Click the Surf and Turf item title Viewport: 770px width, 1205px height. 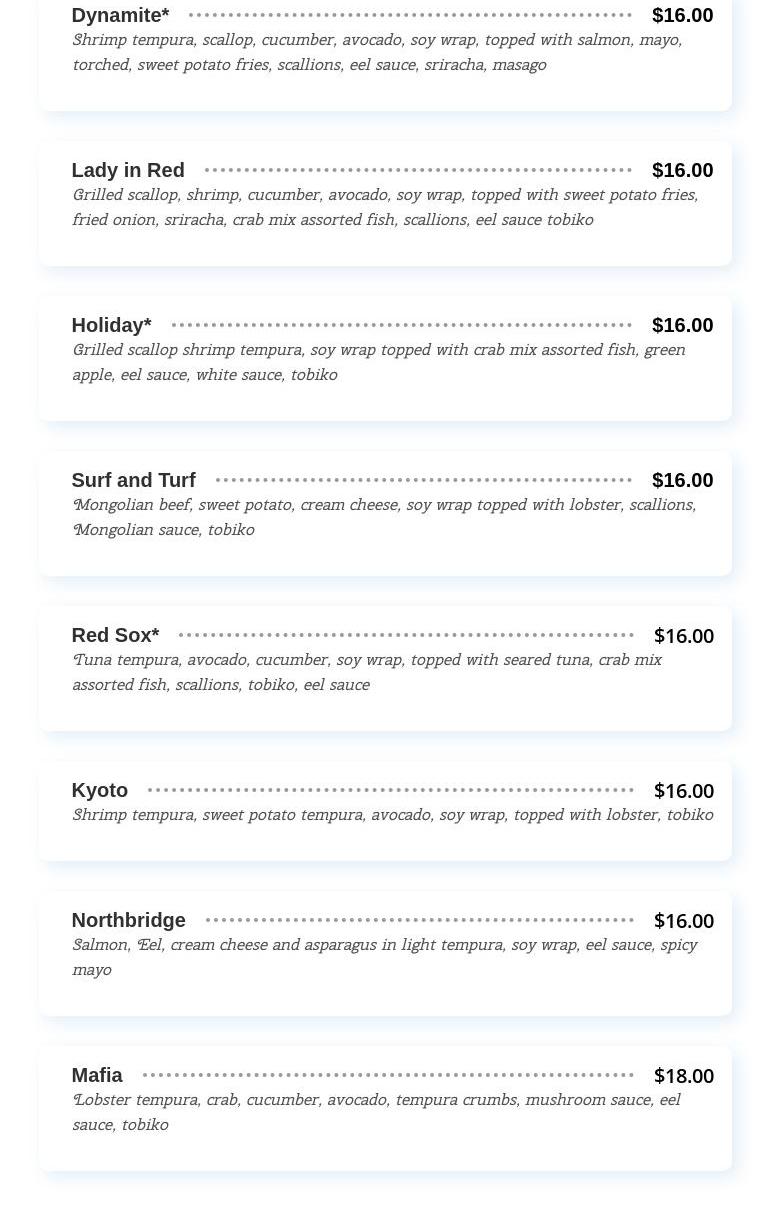133,480
